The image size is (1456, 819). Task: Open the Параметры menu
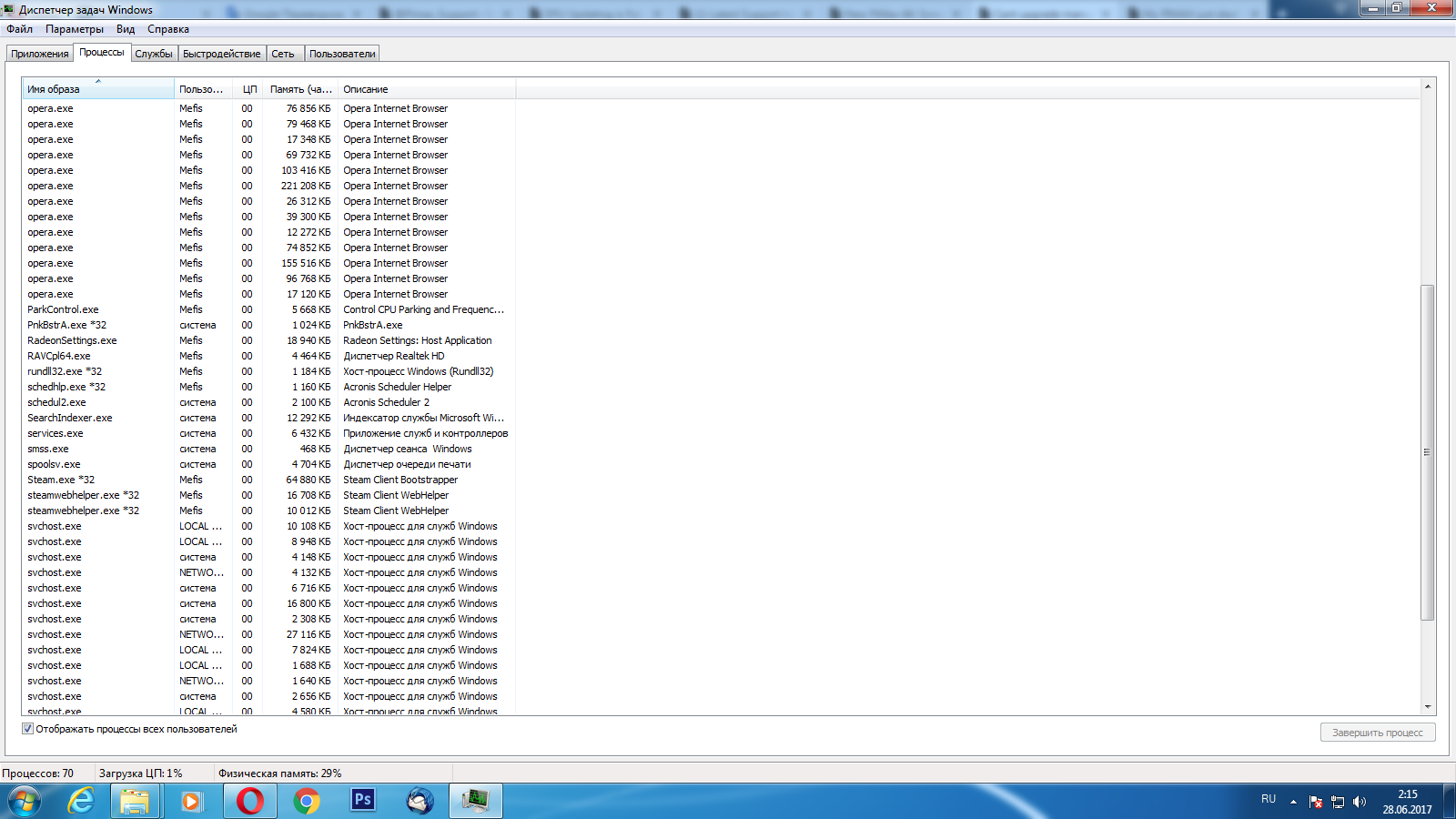pos(75,29)
